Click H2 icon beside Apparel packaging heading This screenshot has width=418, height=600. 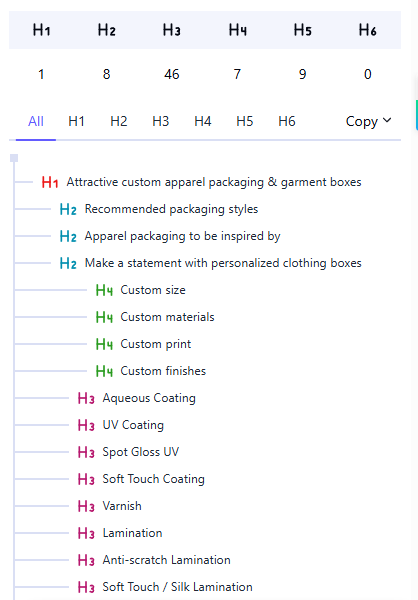point(68,236)
